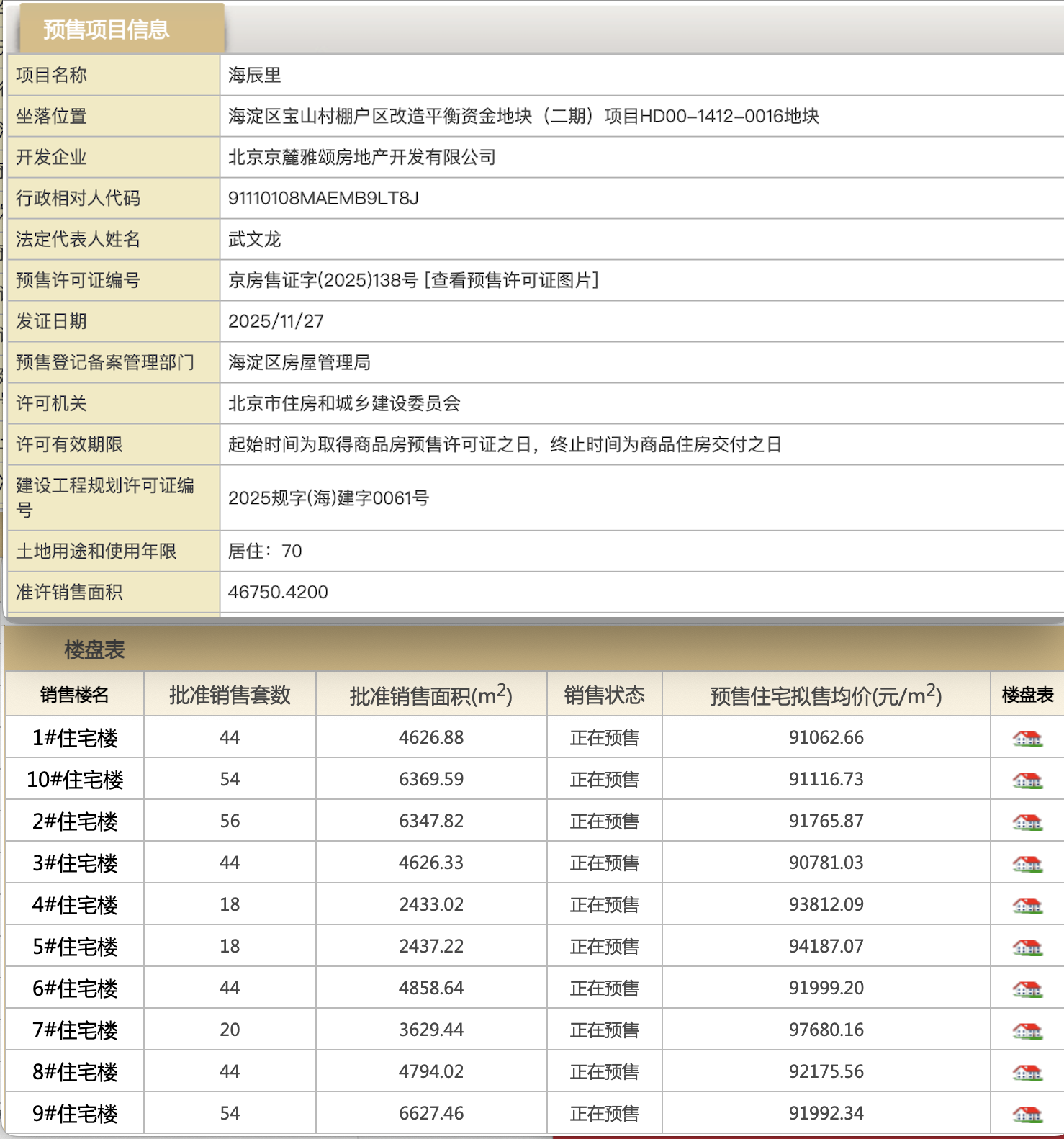Click the 1#住宅楼 building name
1064x1139 pixels.
click(75, 738)
